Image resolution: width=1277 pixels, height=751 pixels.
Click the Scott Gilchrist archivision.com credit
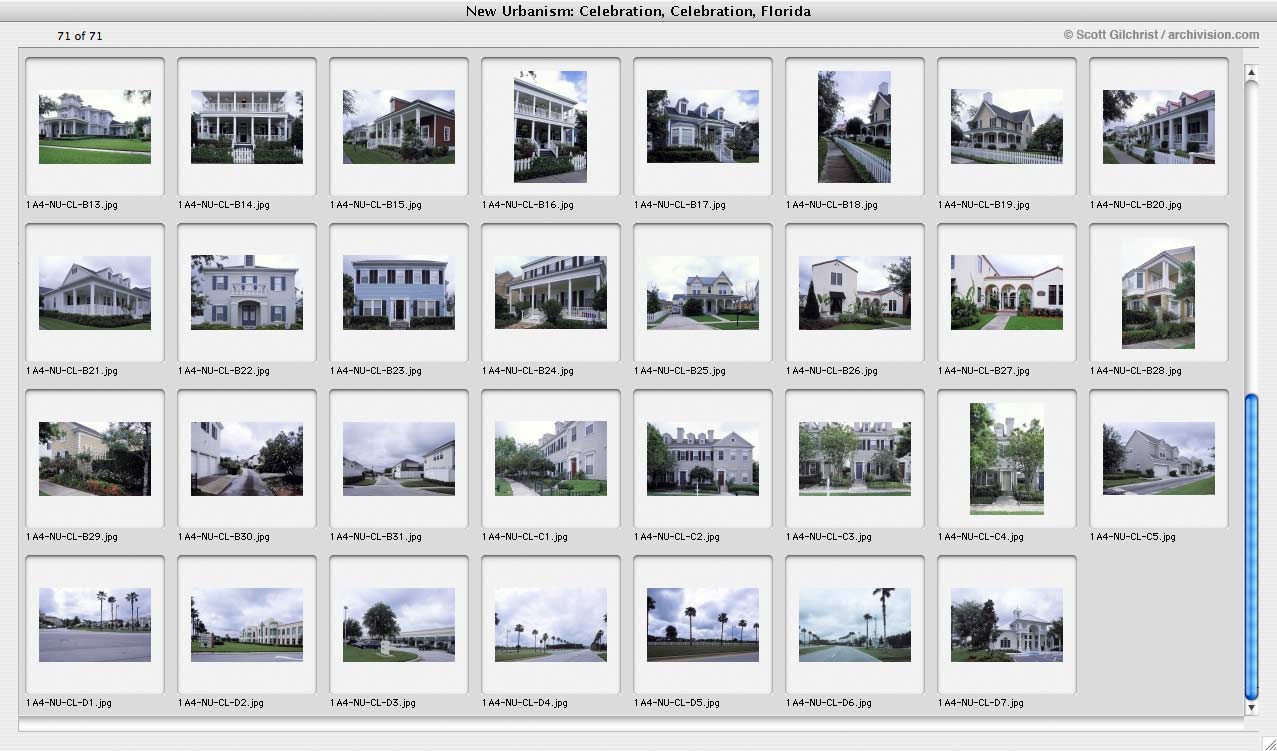point(1161,35)
